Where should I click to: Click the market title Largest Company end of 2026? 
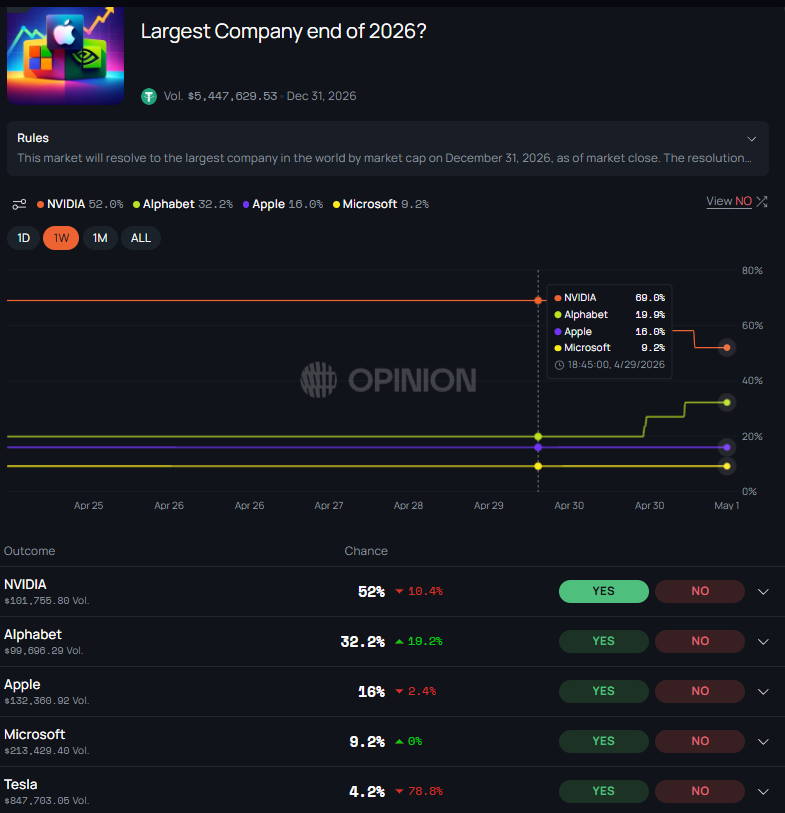tap(284, 32)
